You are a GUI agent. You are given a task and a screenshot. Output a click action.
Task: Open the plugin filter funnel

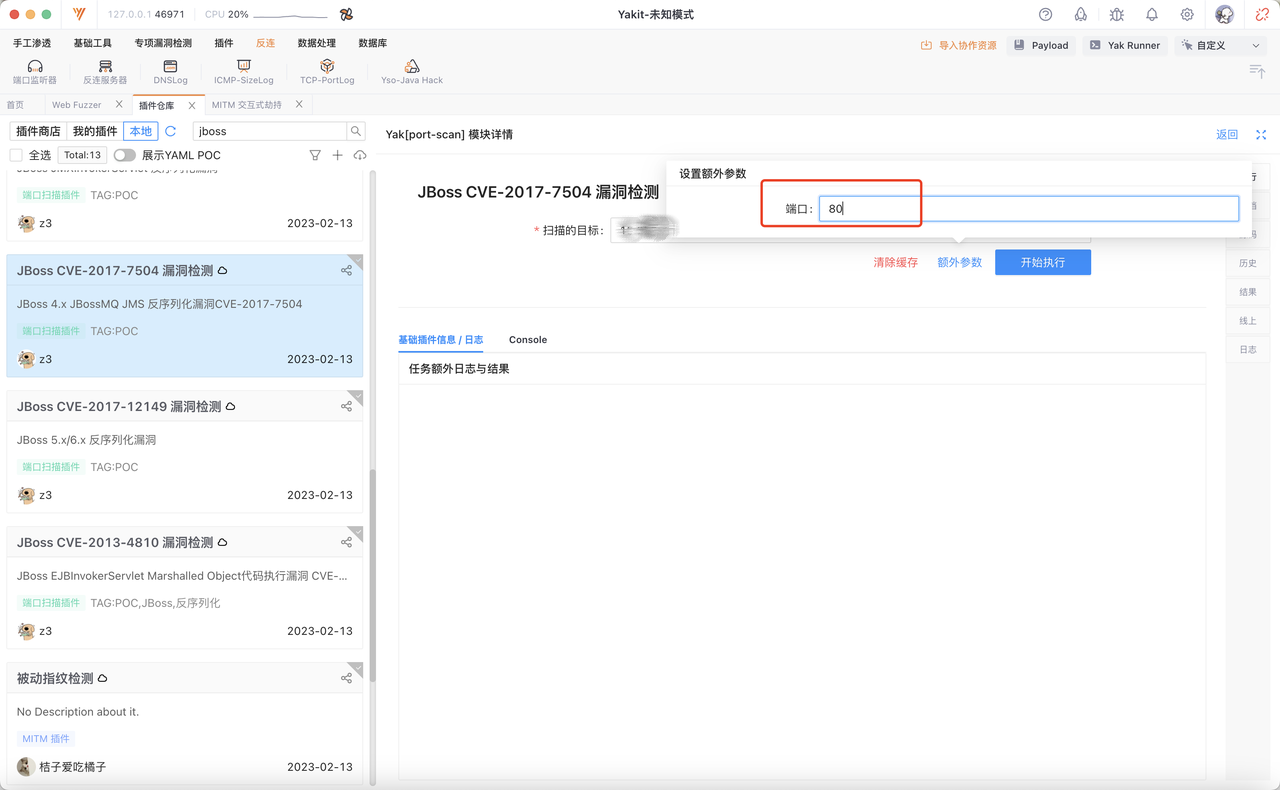(315, 155)
